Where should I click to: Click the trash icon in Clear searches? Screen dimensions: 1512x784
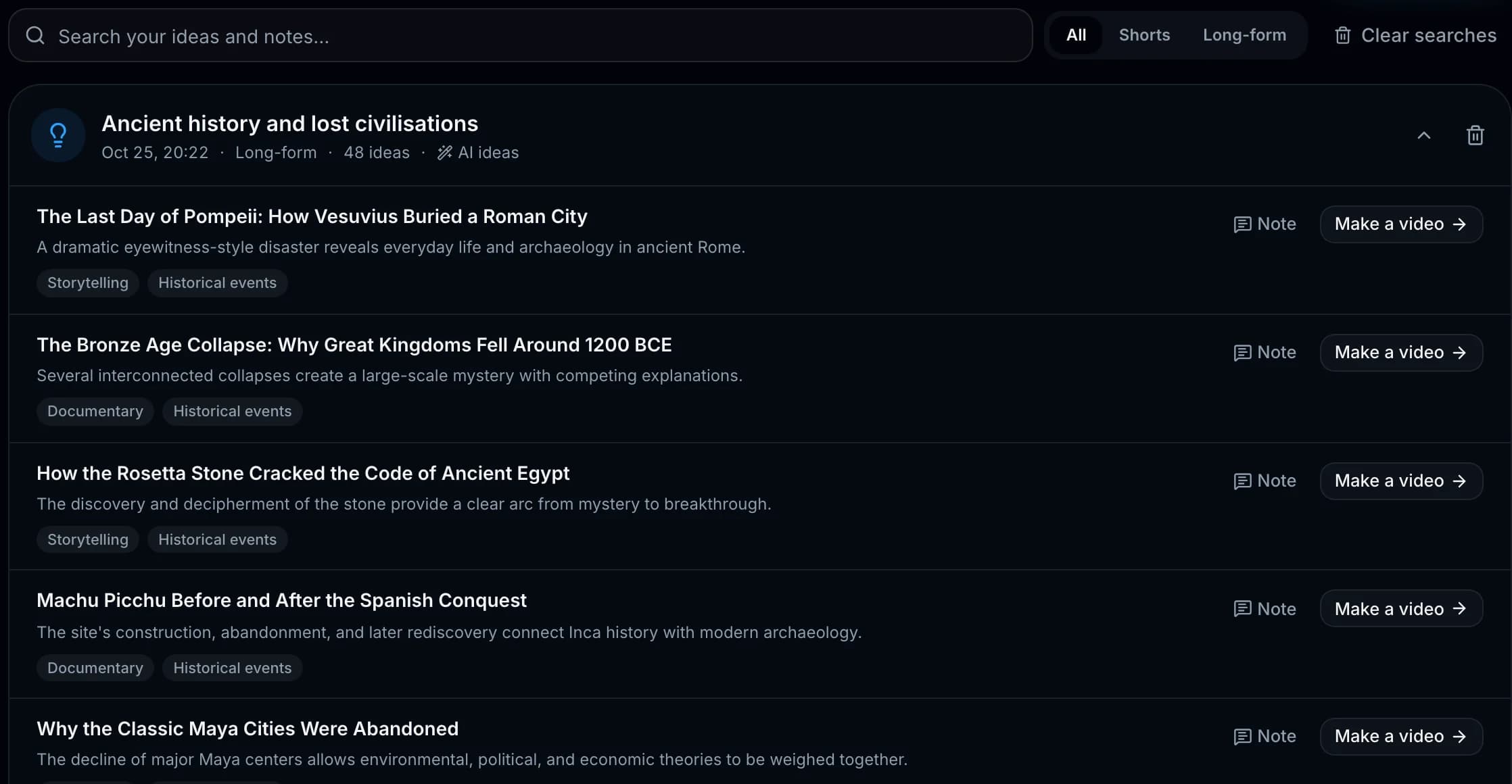(1342, 35)
